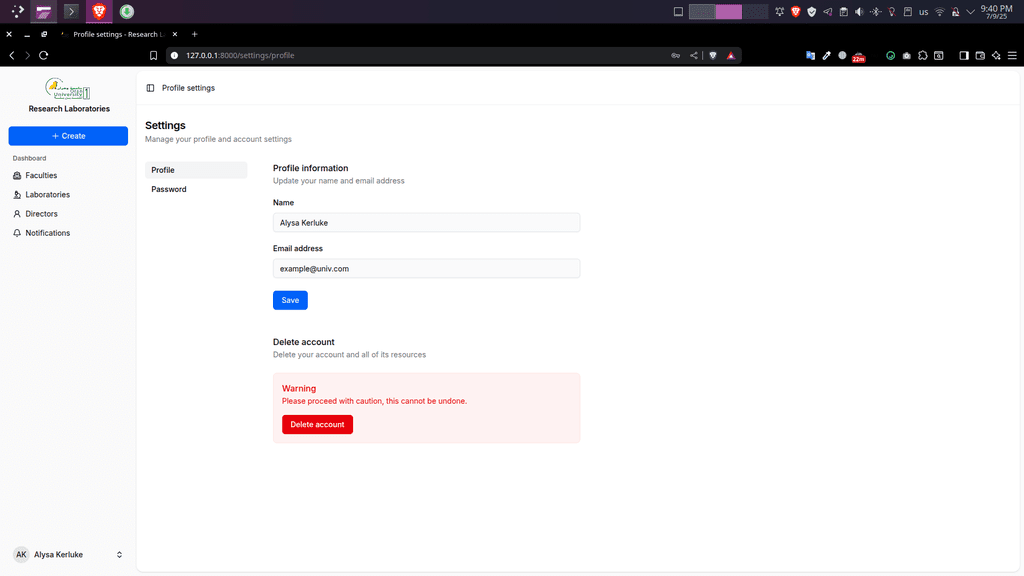Focus the Name input field
The height and width of the screenshot is (576, 1024).
tap(426, 223)
